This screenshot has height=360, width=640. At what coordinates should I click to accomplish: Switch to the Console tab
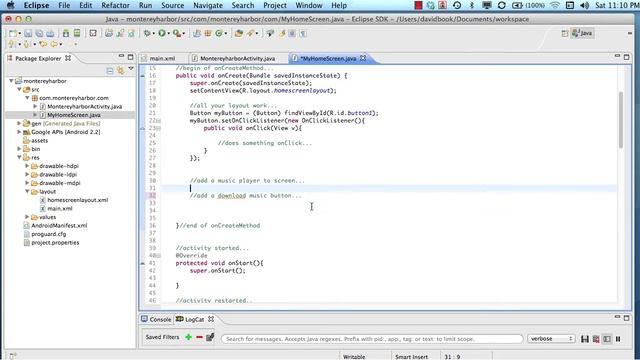[156, 319]
